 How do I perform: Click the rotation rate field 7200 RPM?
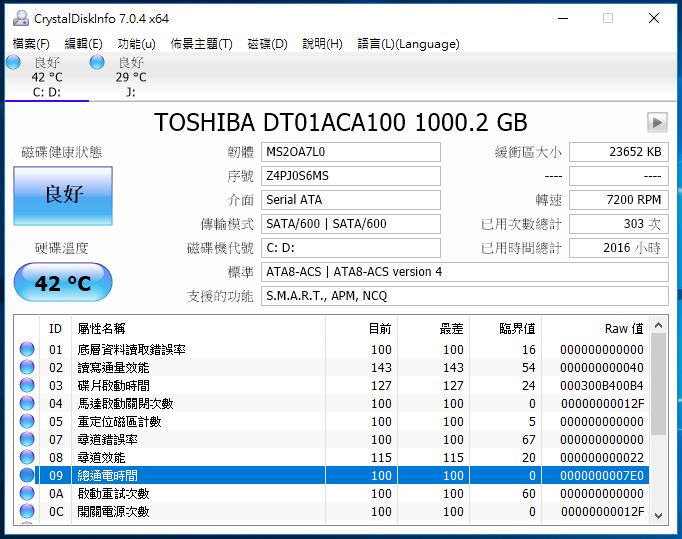(618, 200)
